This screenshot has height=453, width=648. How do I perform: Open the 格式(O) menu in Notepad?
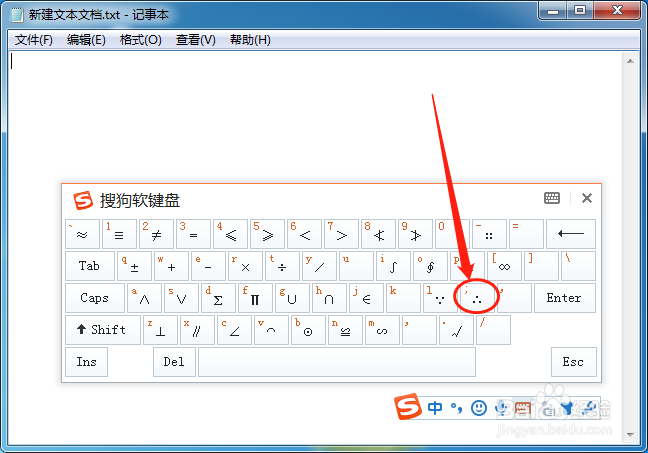tap(141, 40)
